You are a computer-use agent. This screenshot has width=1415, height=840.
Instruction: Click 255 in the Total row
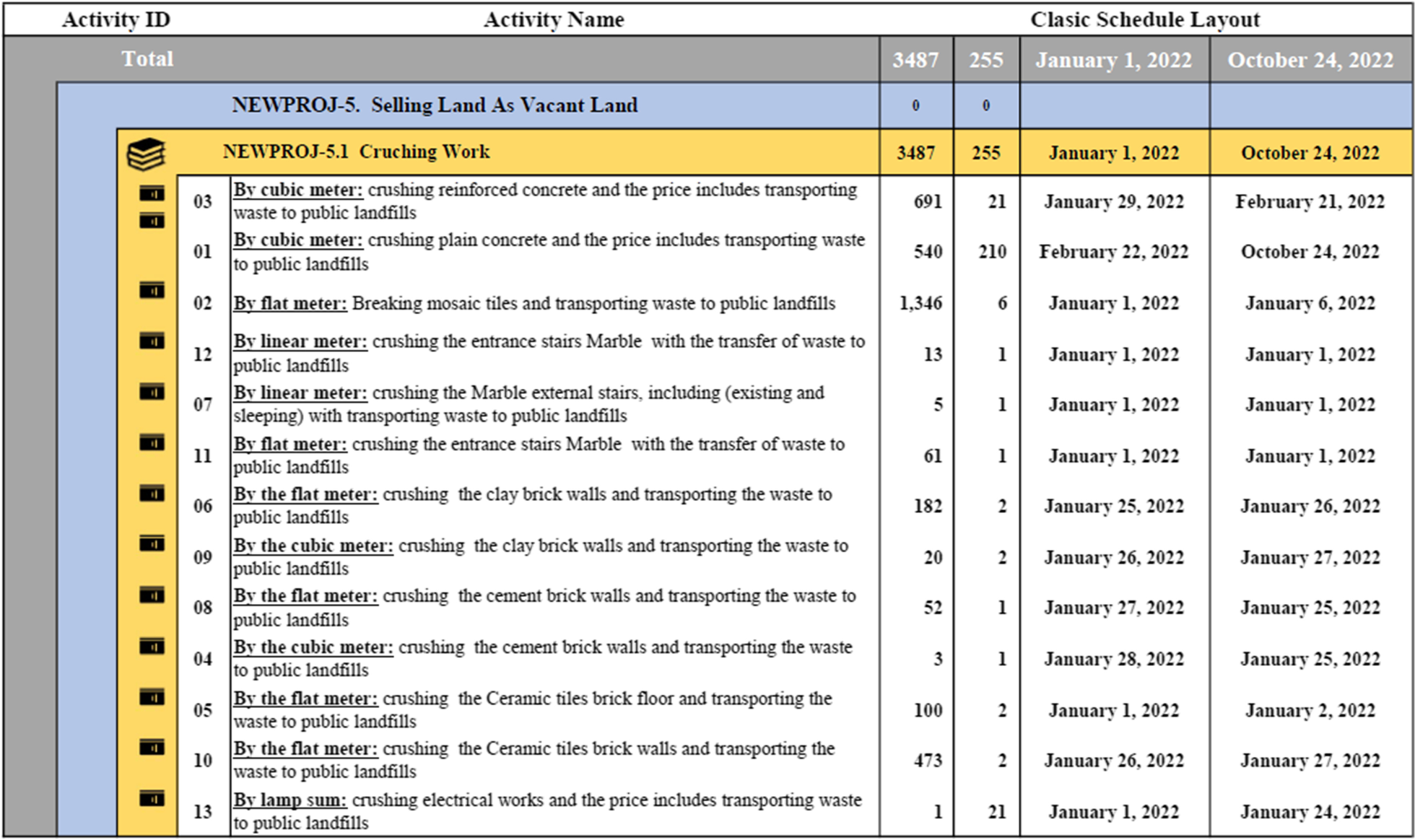[986, 60]
